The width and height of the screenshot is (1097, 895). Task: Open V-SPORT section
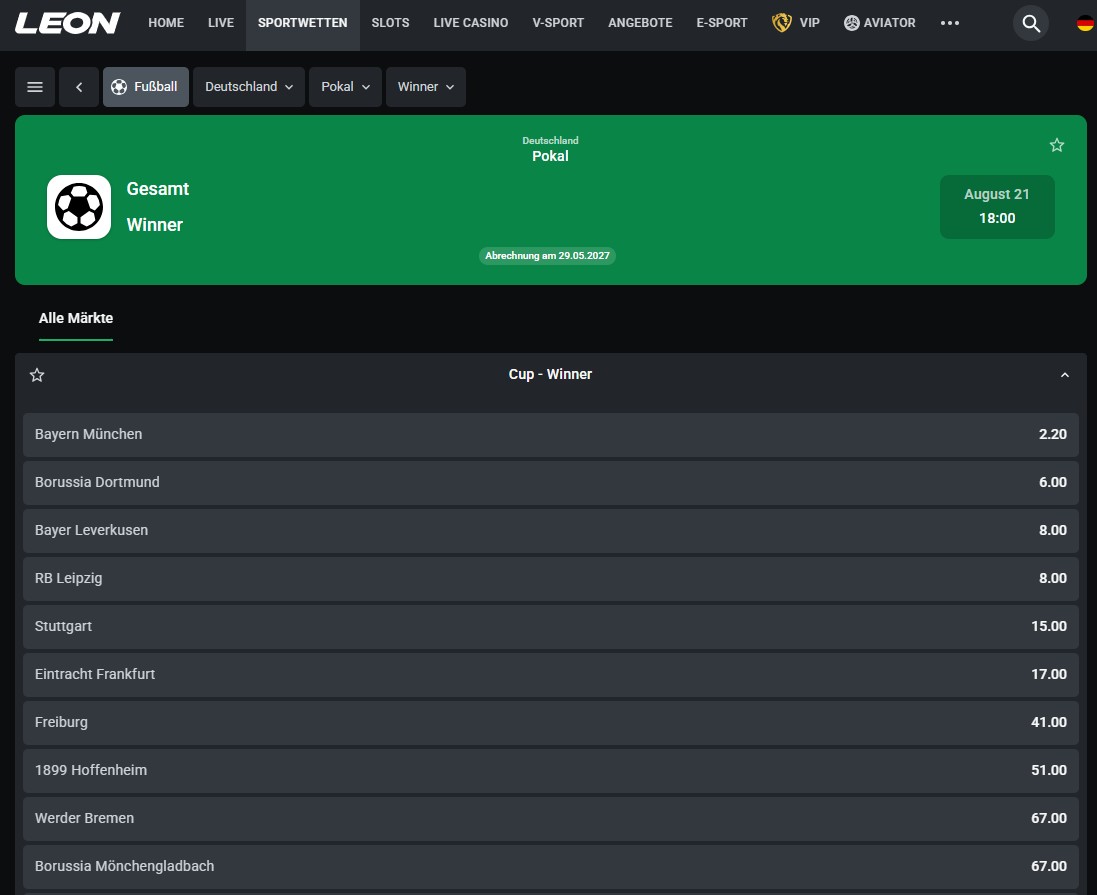[558, 23]
